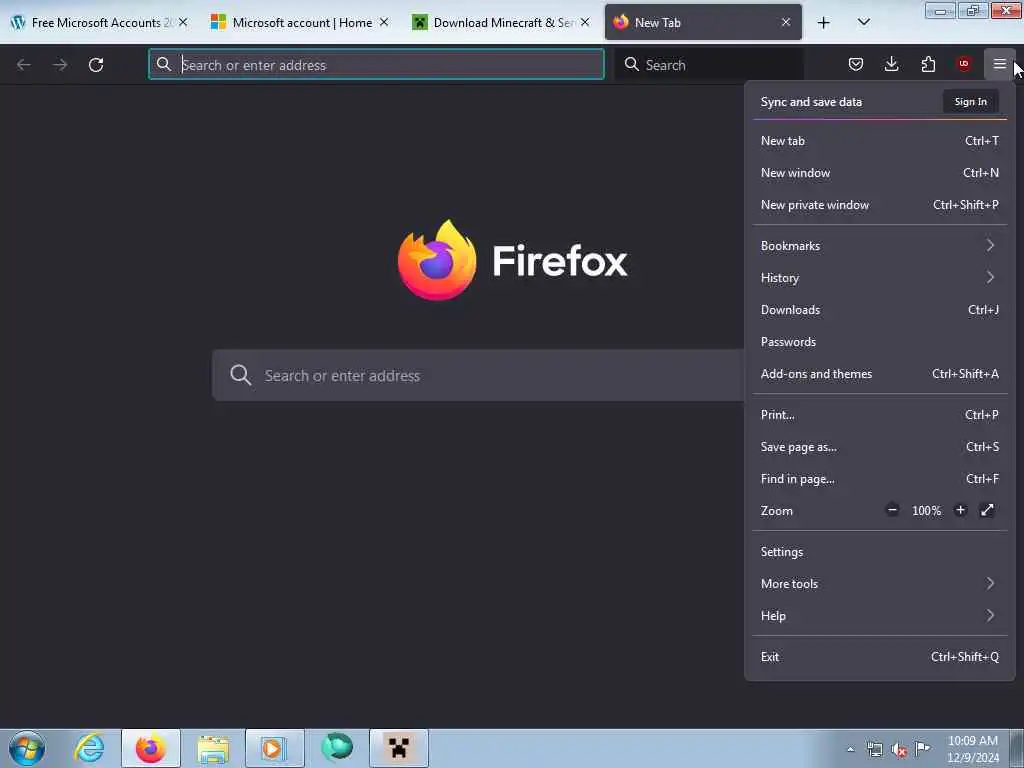Screen dimensions: 1024x768
Task: Open Add-ons and themes
Action: (880, 374)
